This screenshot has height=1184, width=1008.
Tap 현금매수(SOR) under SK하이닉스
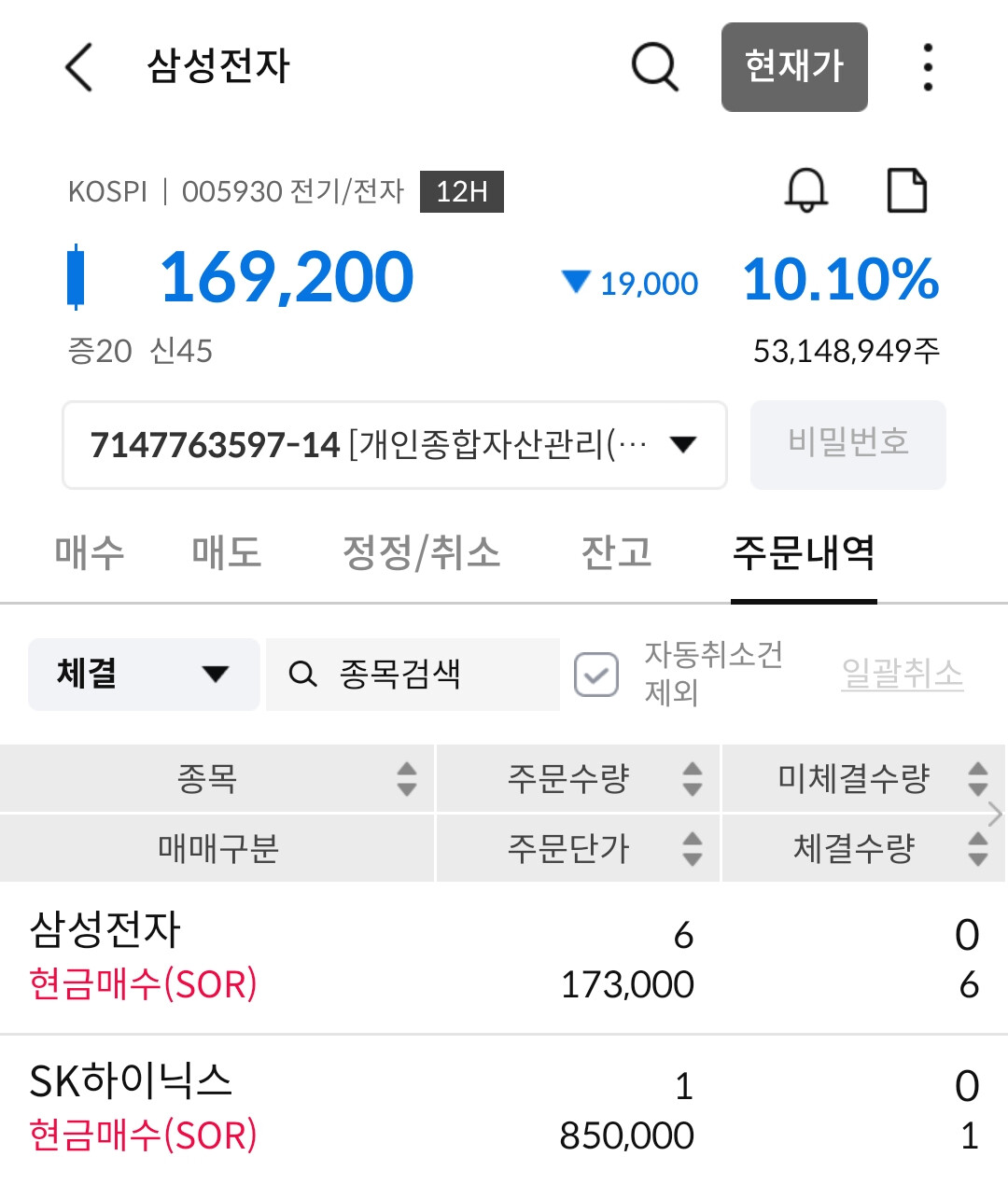(x=143, y=1135)
